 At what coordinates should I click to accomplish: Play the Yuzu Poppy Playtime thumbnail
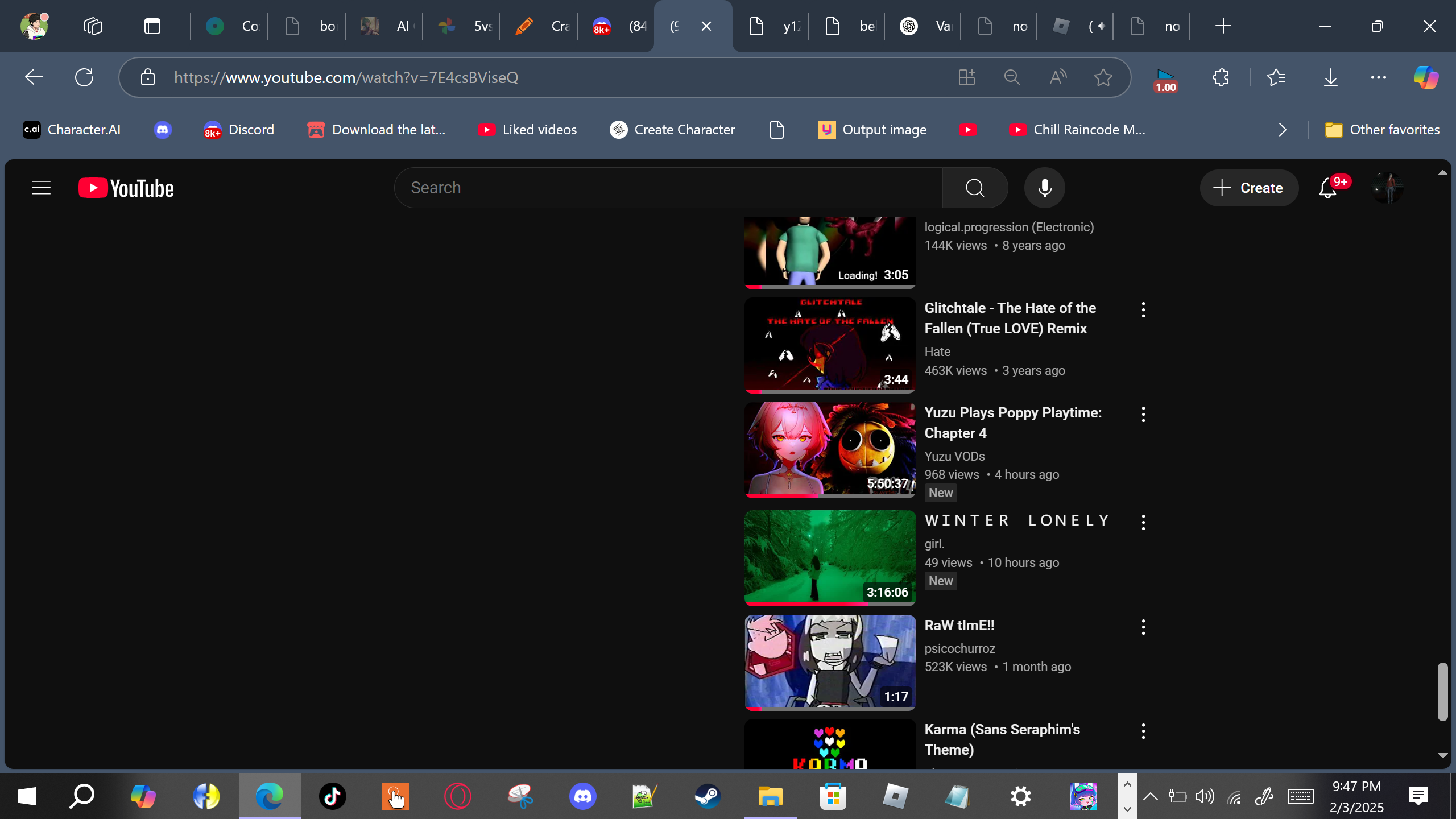(x=830, y=450)
